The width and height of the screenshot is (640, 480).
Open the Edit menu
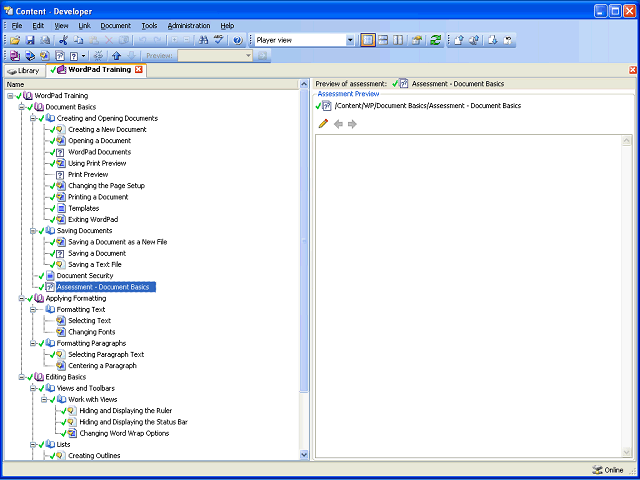(38, 25)
